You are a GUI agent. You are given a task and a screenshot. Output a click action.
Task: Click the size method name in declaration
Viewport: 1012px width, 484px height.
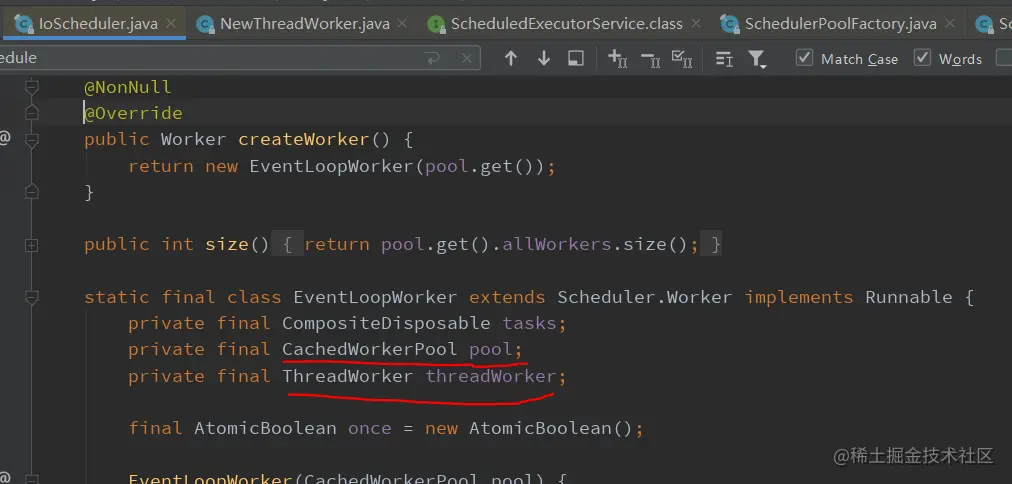pos(227,245)
